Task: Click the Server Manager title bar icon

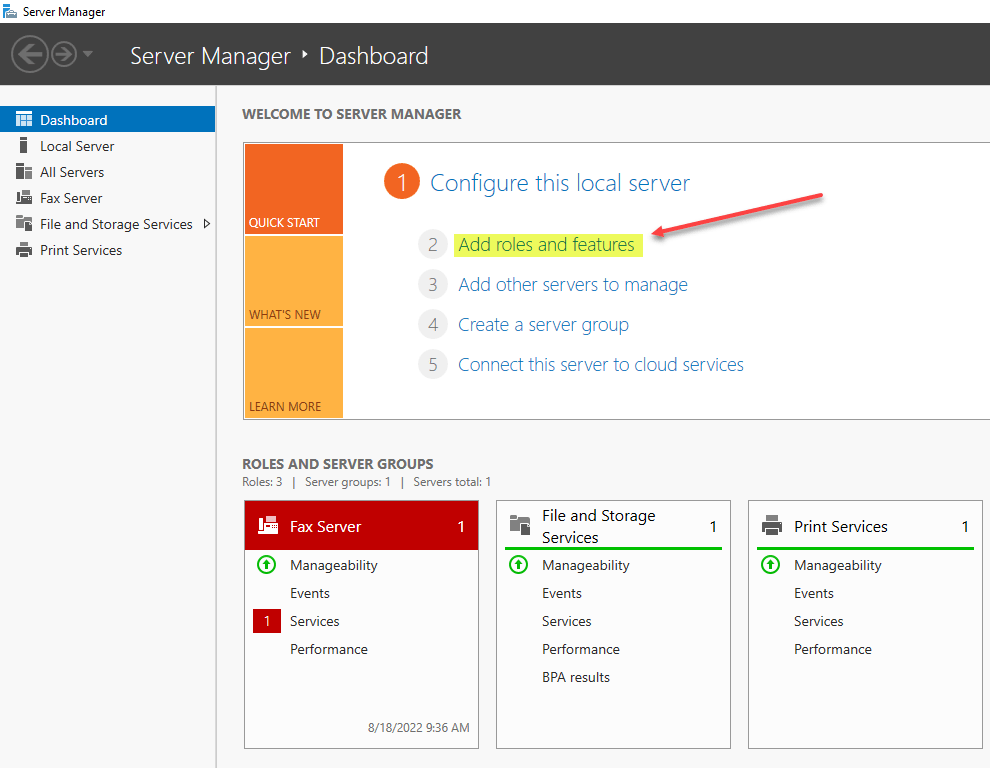Action: click(9, 11)
